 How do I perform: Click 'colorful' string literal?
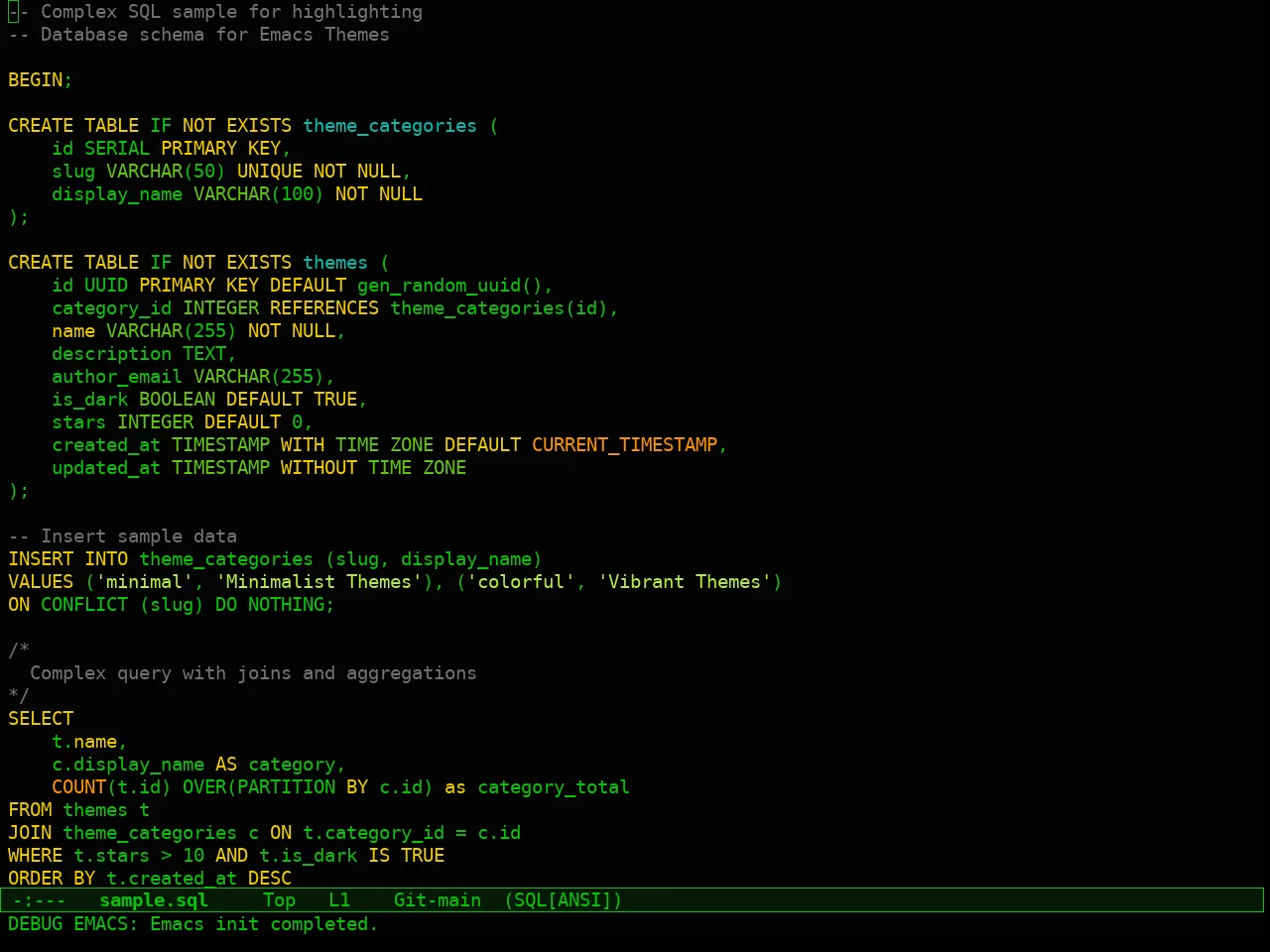coord(520,582)
